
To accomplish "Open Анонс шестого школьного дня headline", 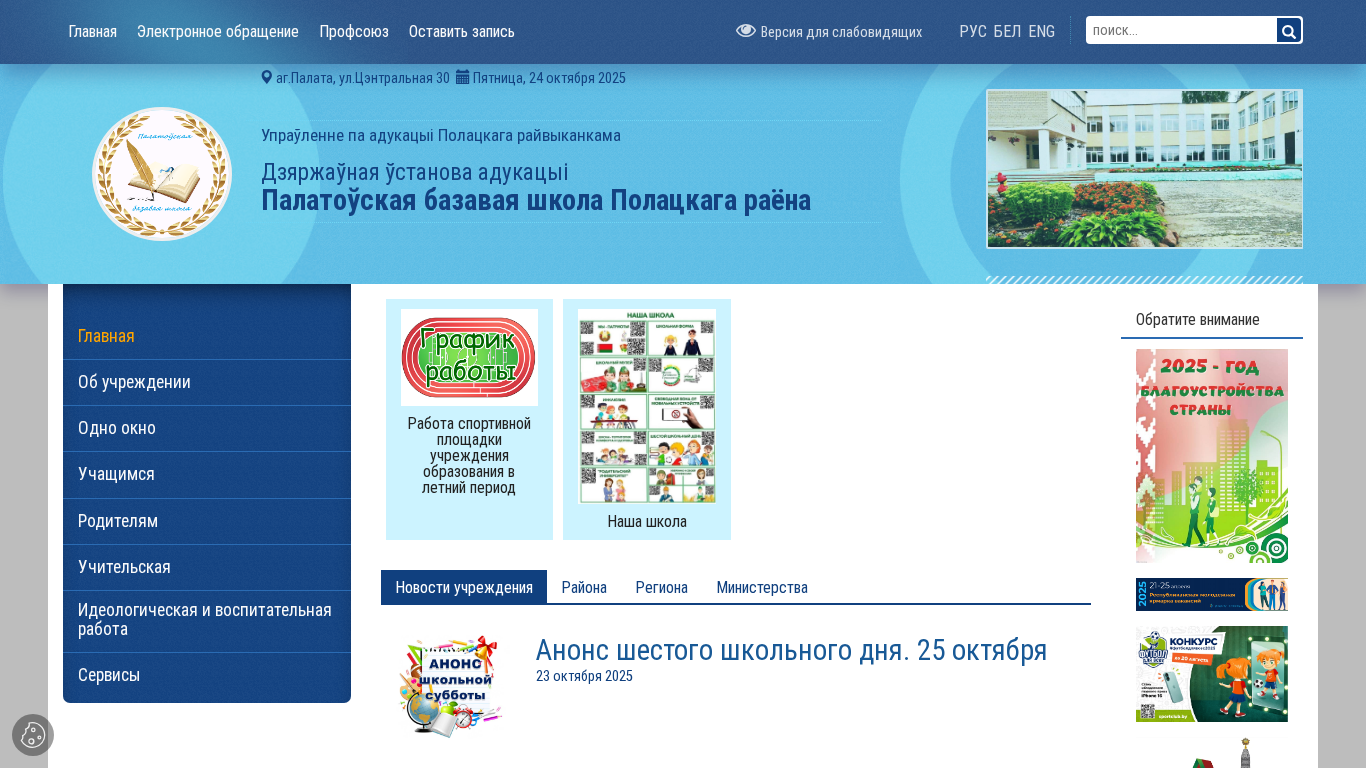I will (791, 650).
